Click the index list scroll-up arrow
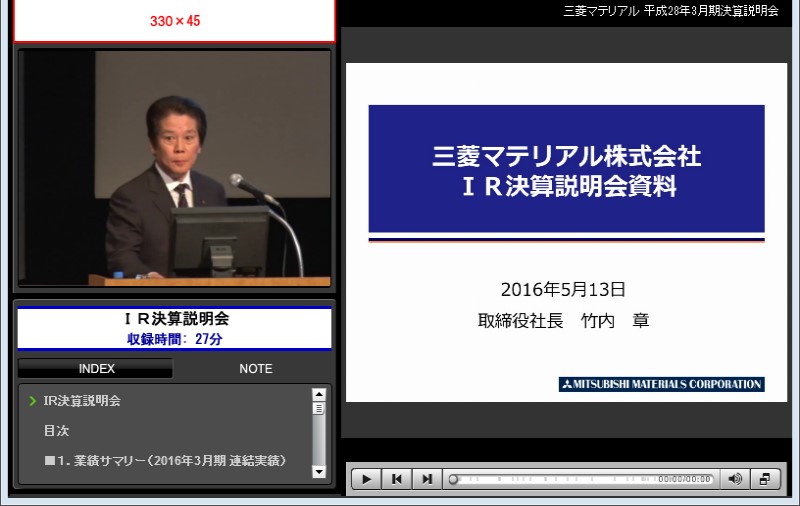 319,394
